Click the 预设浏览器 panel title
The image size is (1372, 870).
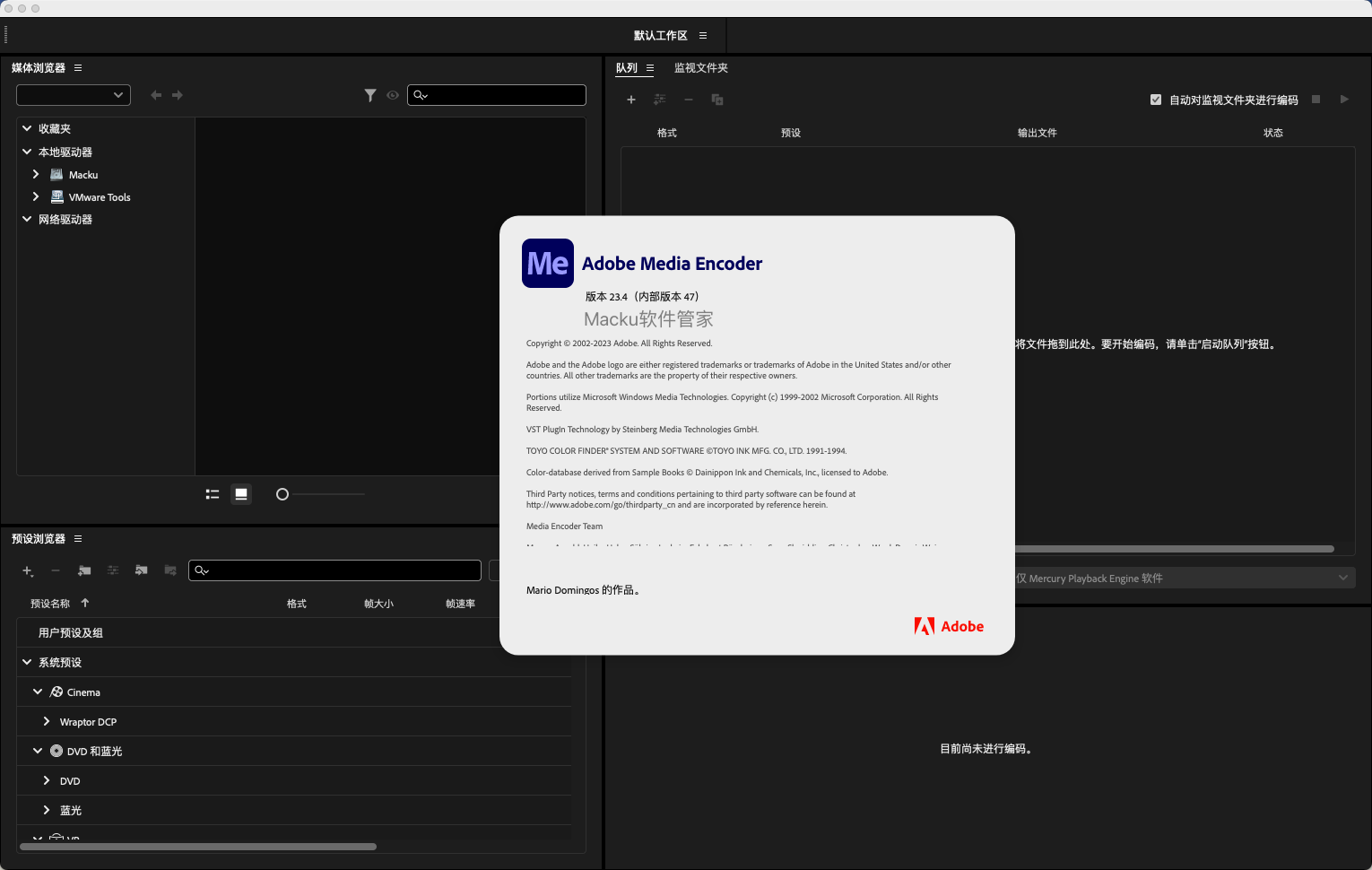39,539
